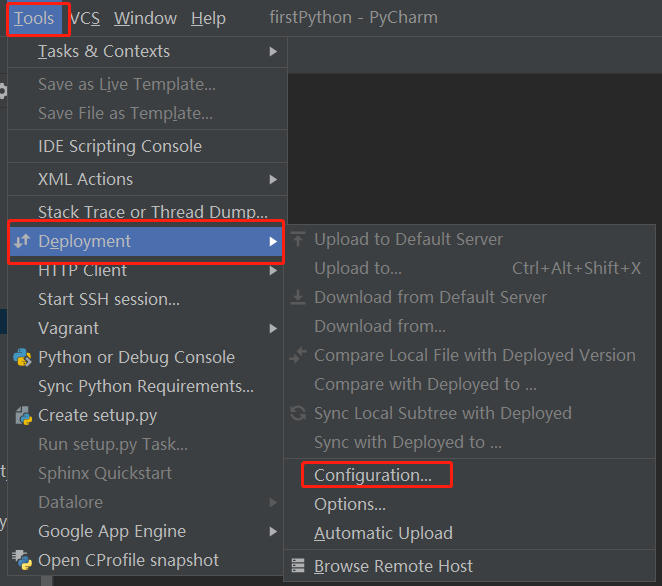Click the compare files icon
This screenshot has height=586, width=662.
[x=298, y=355]
